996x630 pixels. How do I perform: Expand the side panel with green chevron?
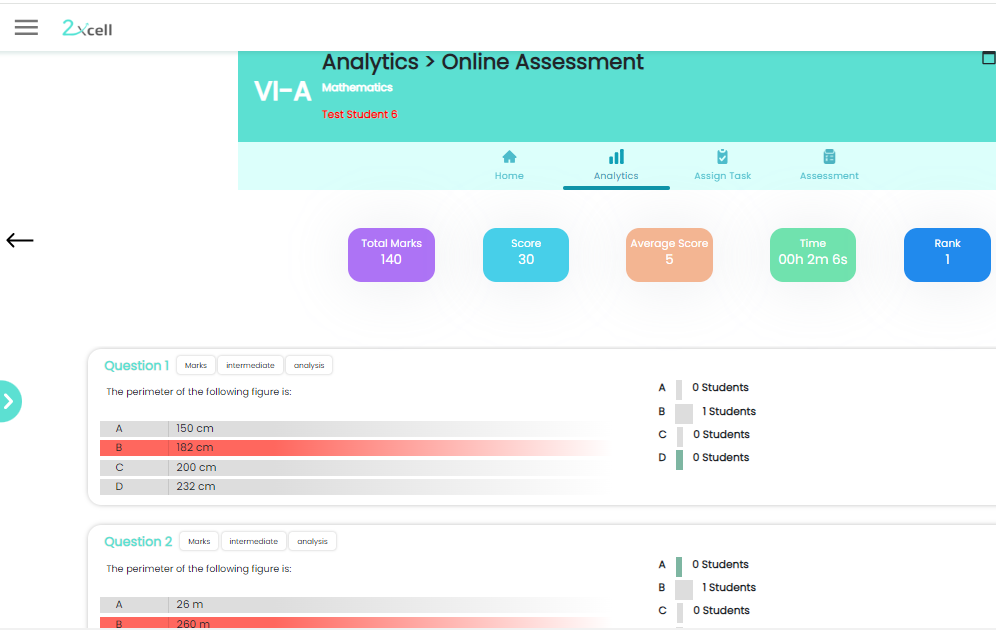[9, 401]
